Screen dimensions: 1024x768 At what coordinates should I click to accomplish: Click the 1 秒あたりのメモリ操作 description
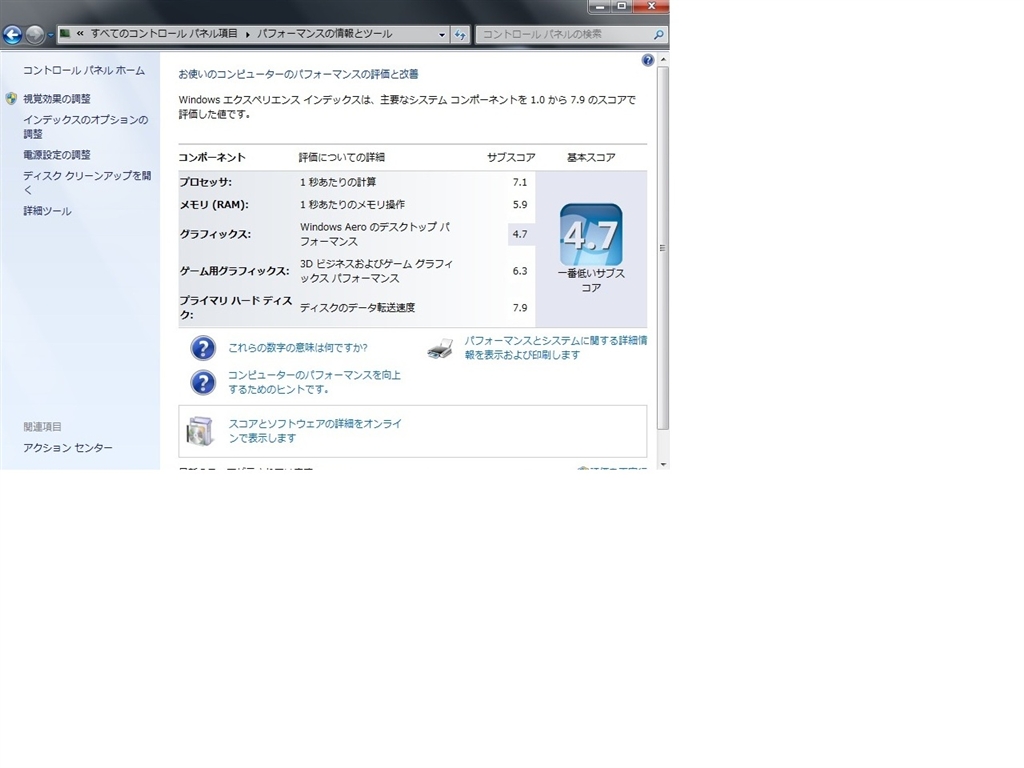(352, 204)
